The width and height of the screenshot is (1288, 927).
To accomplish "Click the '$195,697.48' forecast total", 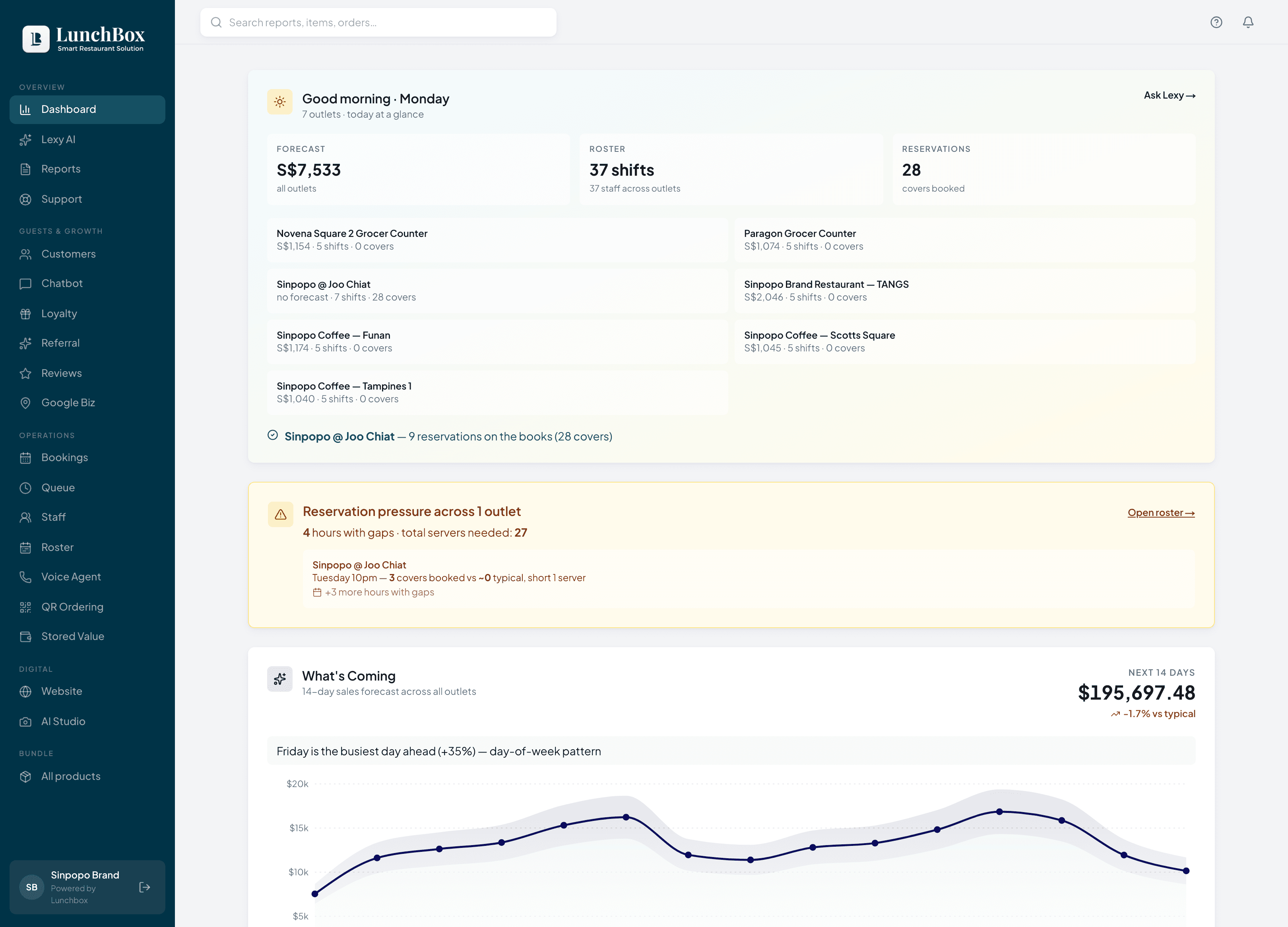I will (1137, 692).
